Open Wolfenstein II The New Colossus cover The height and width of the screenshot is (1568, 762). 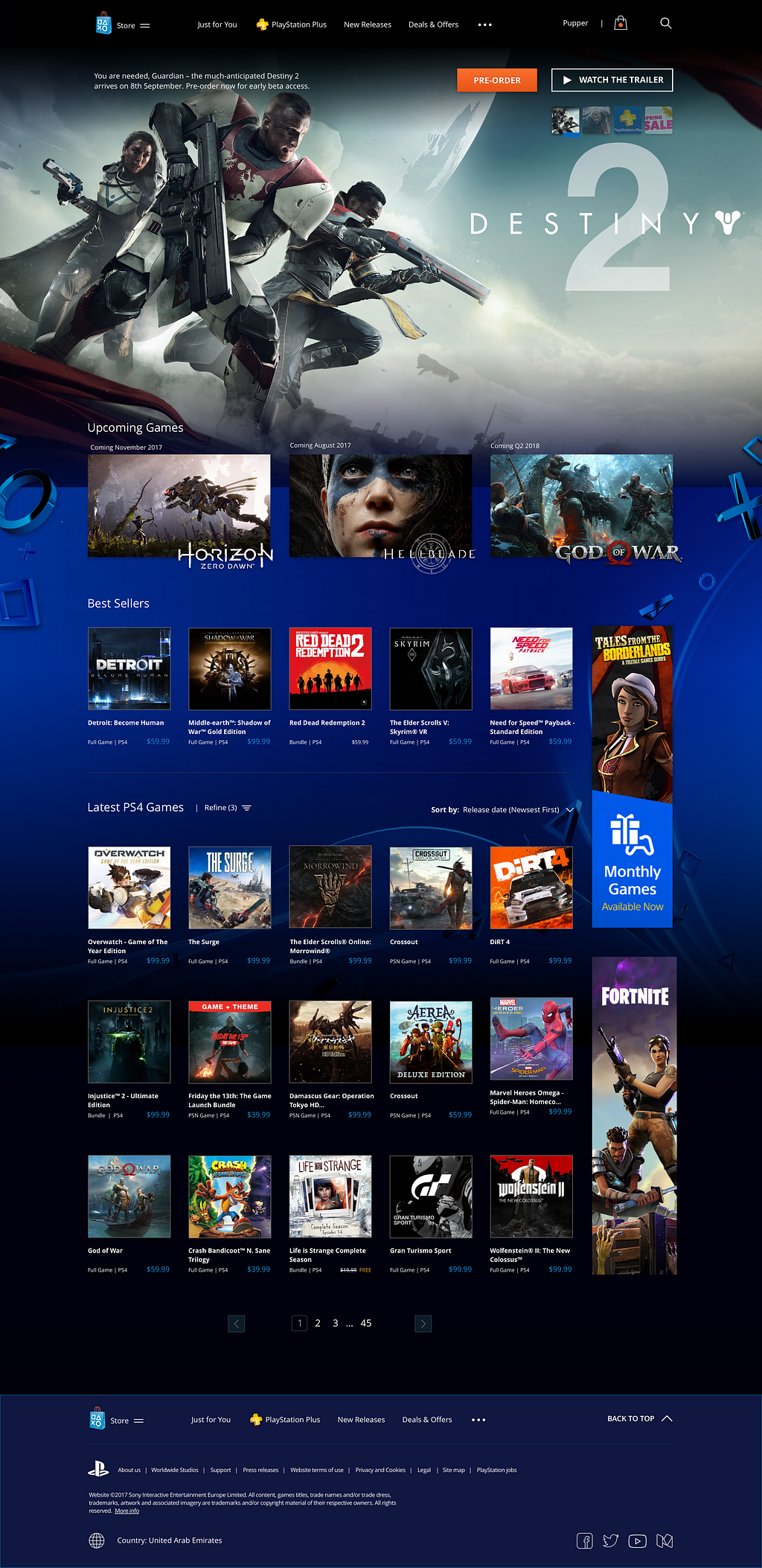point(531,1196)
